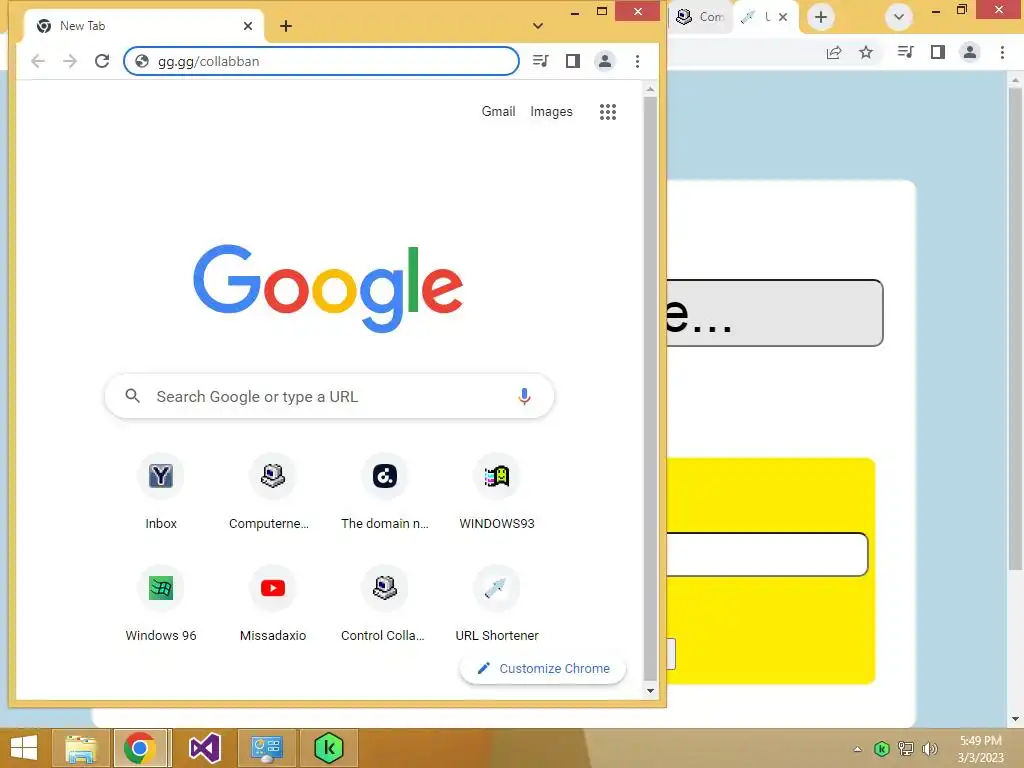Image resolution: width=1024 pixels, height=768 pixels.
Task: Click the back arrow in front Chrome window
Action: click(x=38, y=61)
